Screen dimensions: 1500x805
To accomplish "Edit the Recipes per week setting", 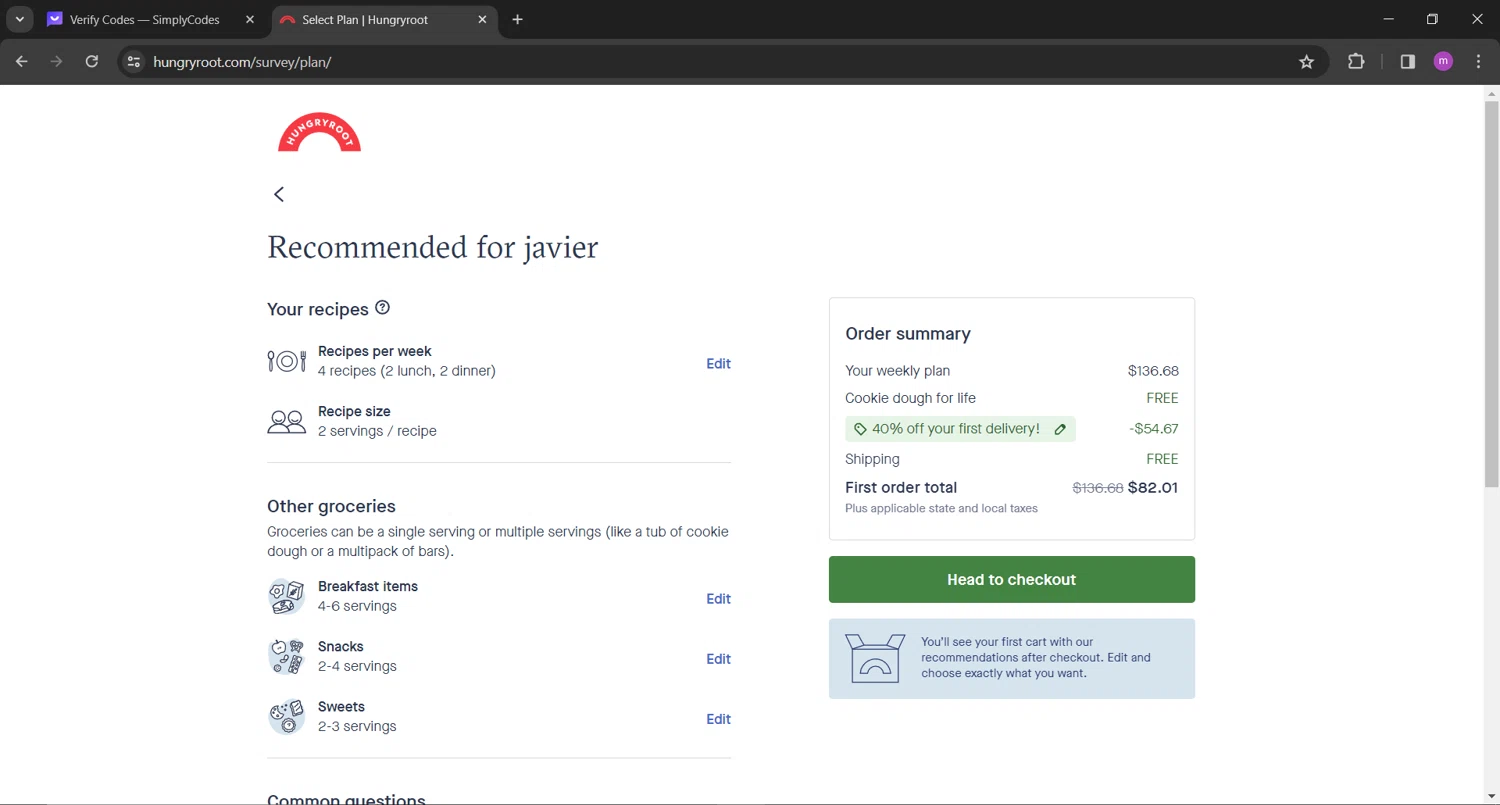I will tap(718, 364).
